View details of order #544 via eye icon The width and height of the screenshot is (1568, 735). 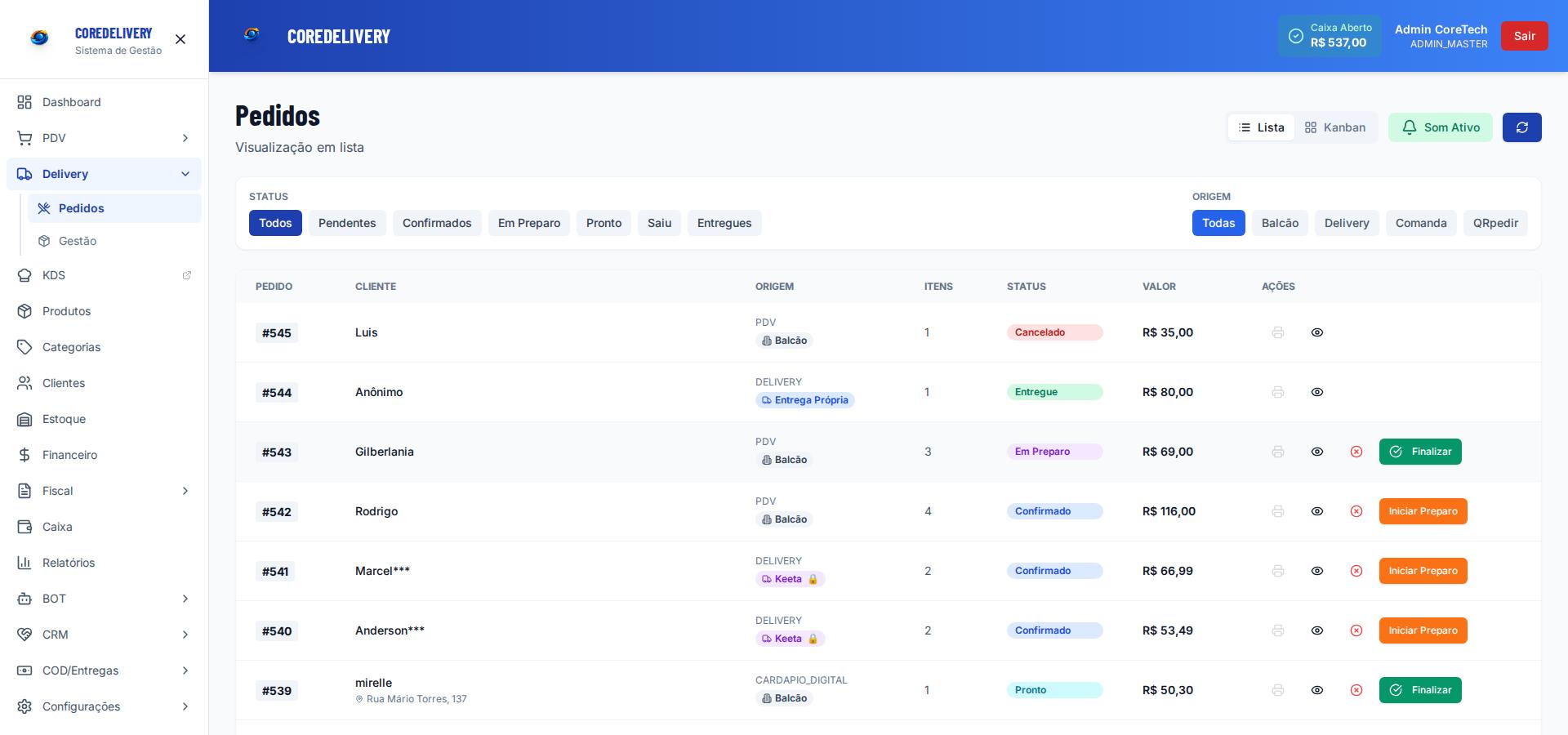tap(1317, 392)
